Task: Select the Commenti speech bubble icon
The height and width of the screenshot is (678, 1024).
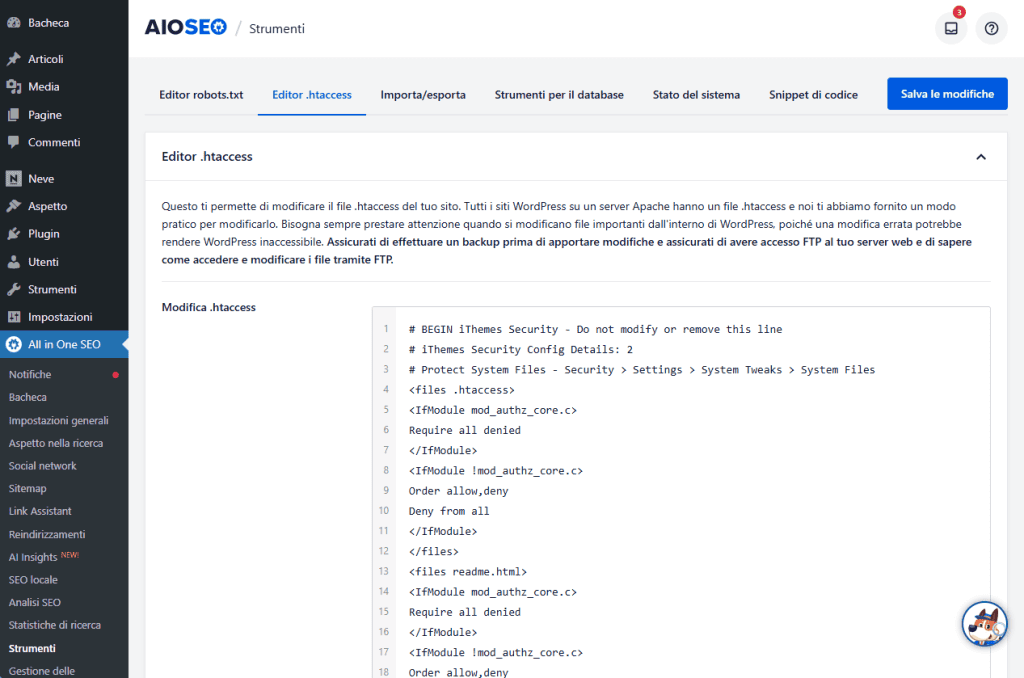Action: coord(12,143)
